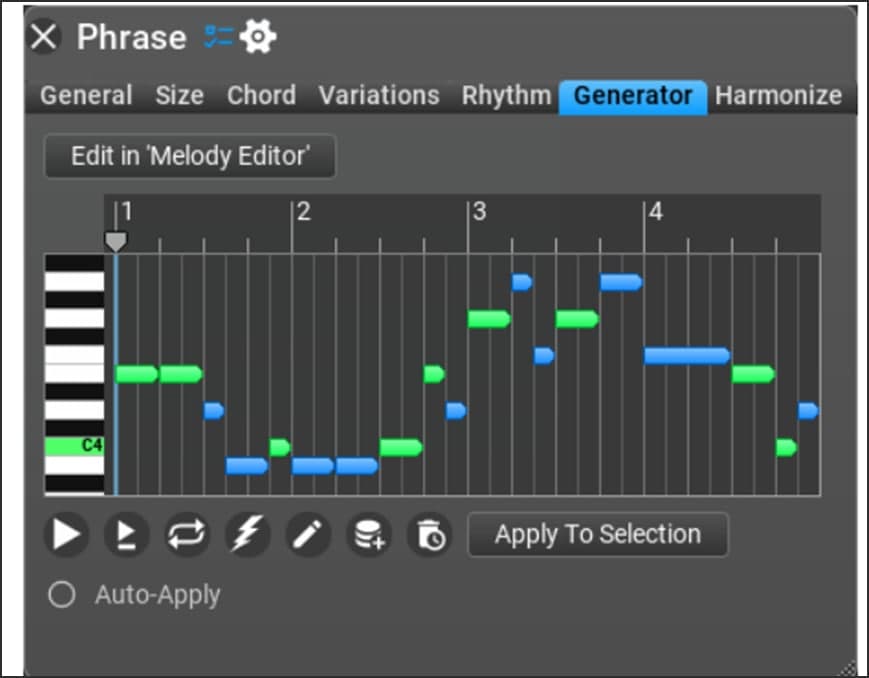This screenshot has height=678, width=869.
Task: Select the Rhythm tab
Action: 506,96
